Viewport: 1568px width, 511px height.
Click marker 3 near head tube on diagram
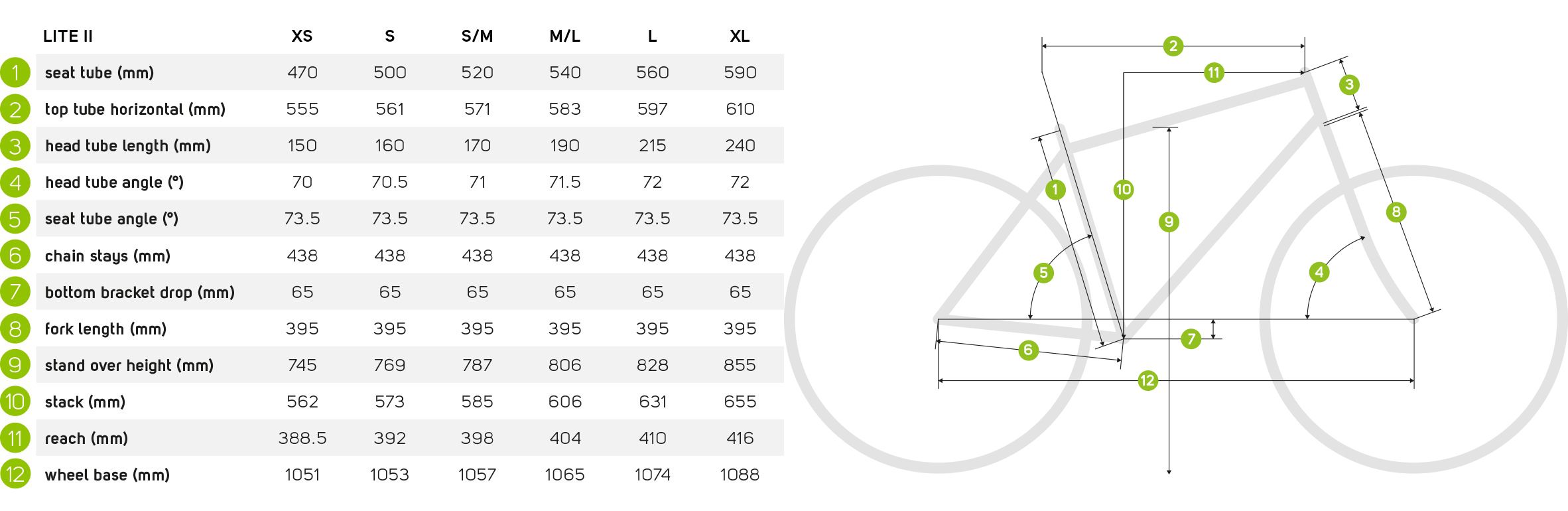pos(1349,84)
